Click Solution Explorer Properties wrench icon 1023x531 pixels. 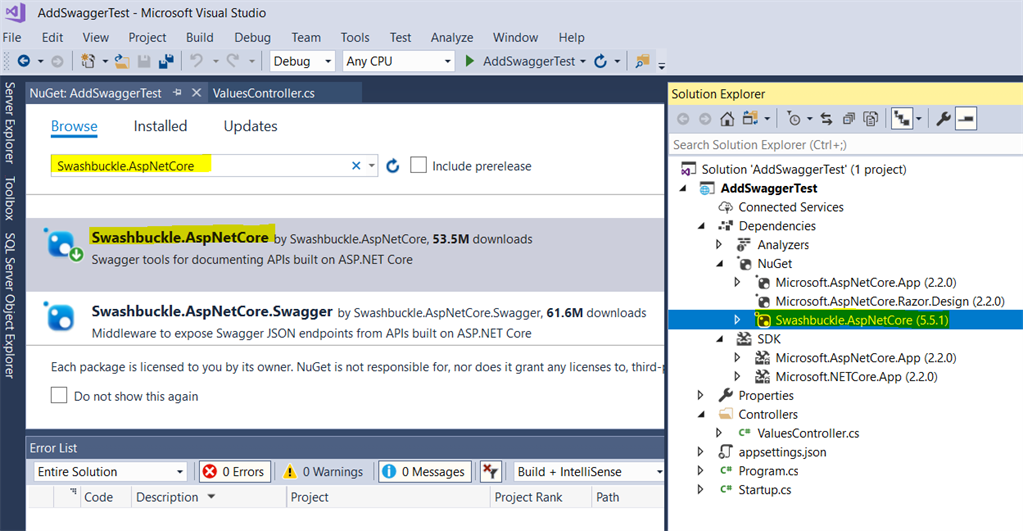(x=943, y=119)
